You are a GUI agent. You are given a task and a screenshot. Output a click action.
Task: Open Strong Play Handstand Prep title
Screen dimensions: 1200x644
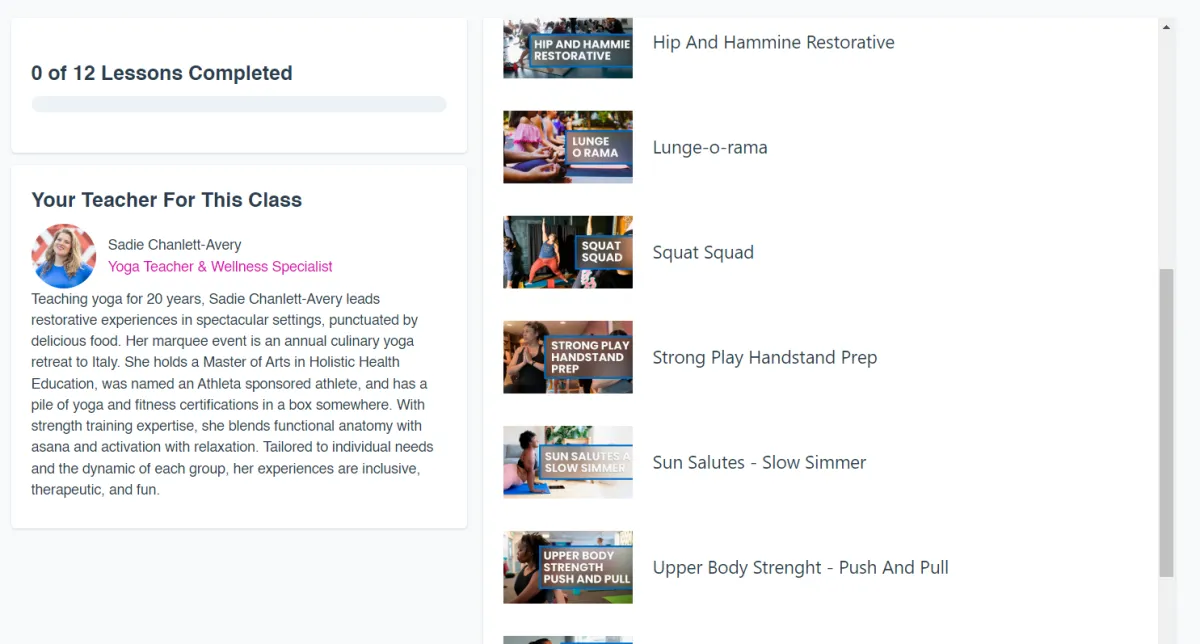(x=765, y=357)
